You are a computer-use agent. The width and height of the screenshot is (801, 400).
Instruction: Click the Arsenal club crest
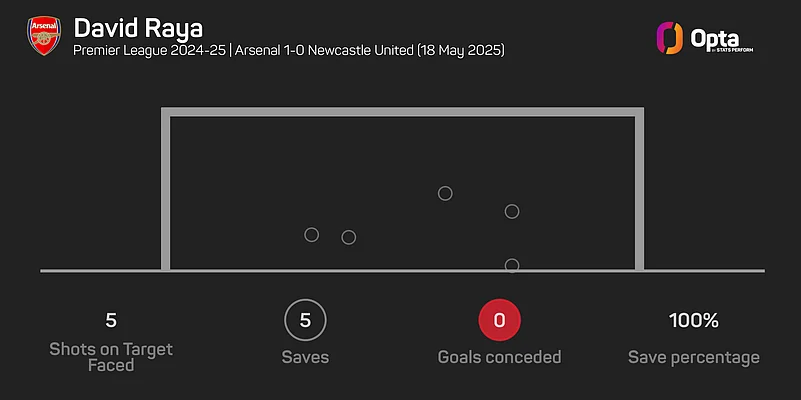tap(42, 36)
